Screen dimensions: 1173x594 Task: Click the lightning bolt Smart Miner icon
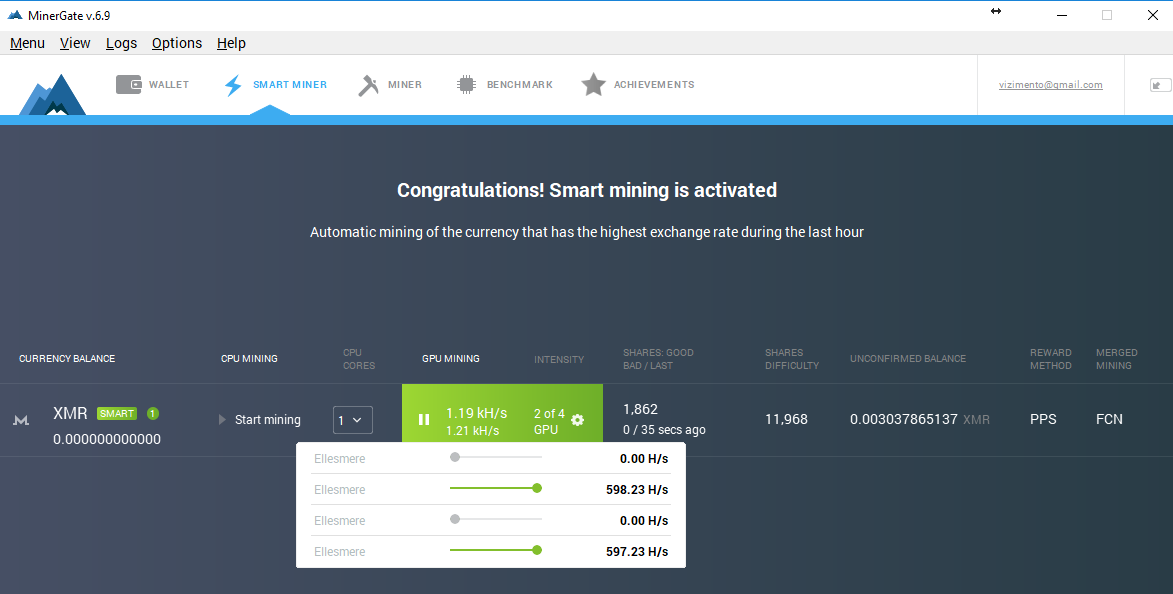(233, 85)
